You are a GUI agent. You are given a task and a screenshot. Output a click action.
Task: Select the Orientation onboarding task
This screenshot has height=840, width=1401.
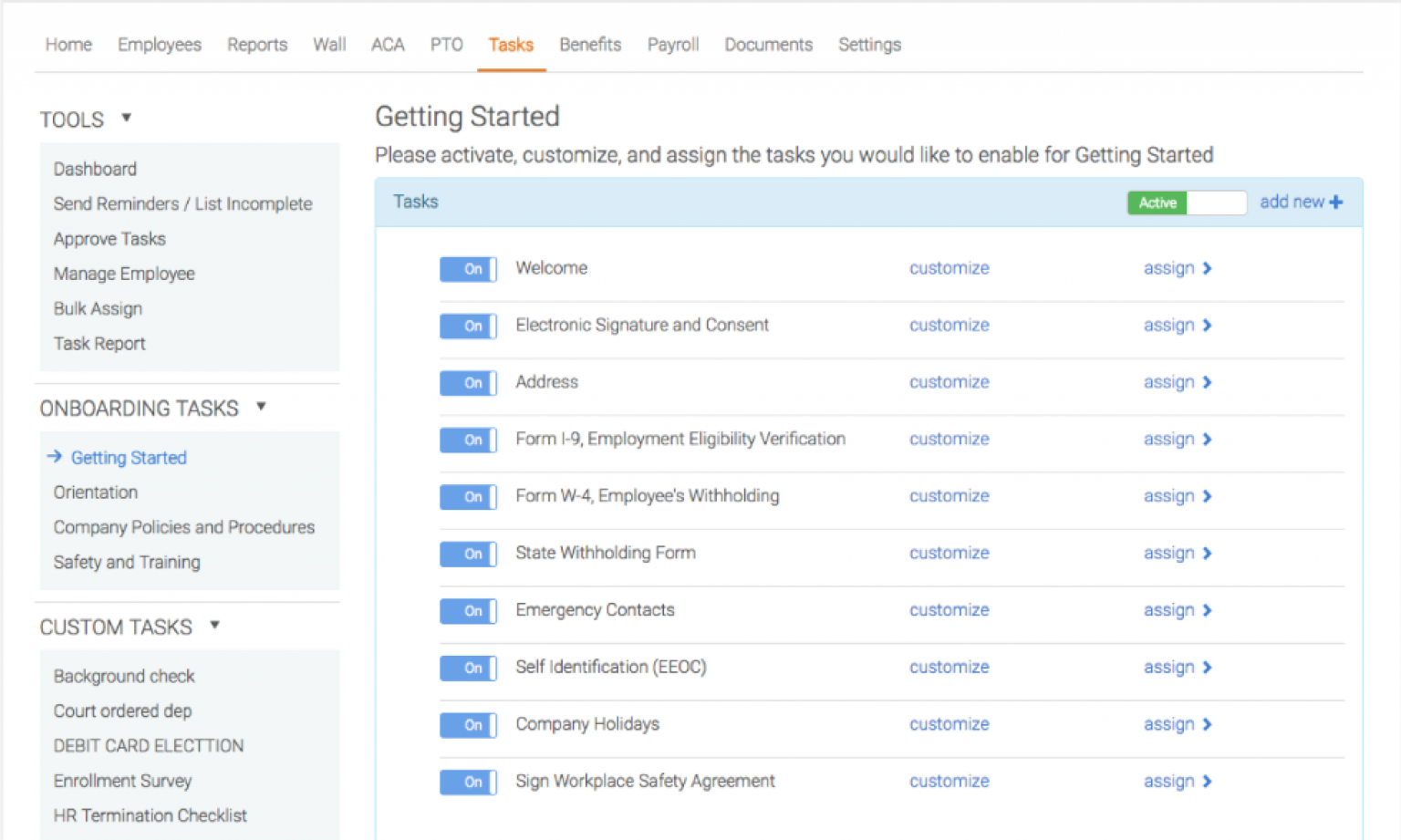(95, 492)
